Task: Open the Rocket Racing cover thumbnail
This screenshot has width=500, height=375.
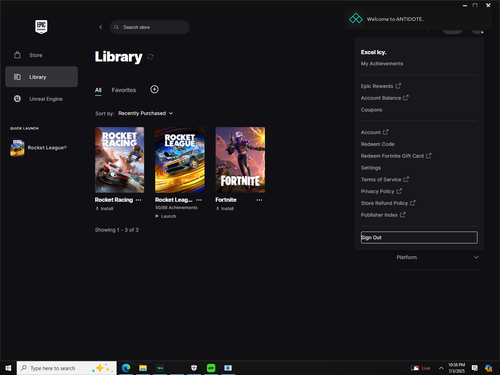Action: click(x=120, y=160)
